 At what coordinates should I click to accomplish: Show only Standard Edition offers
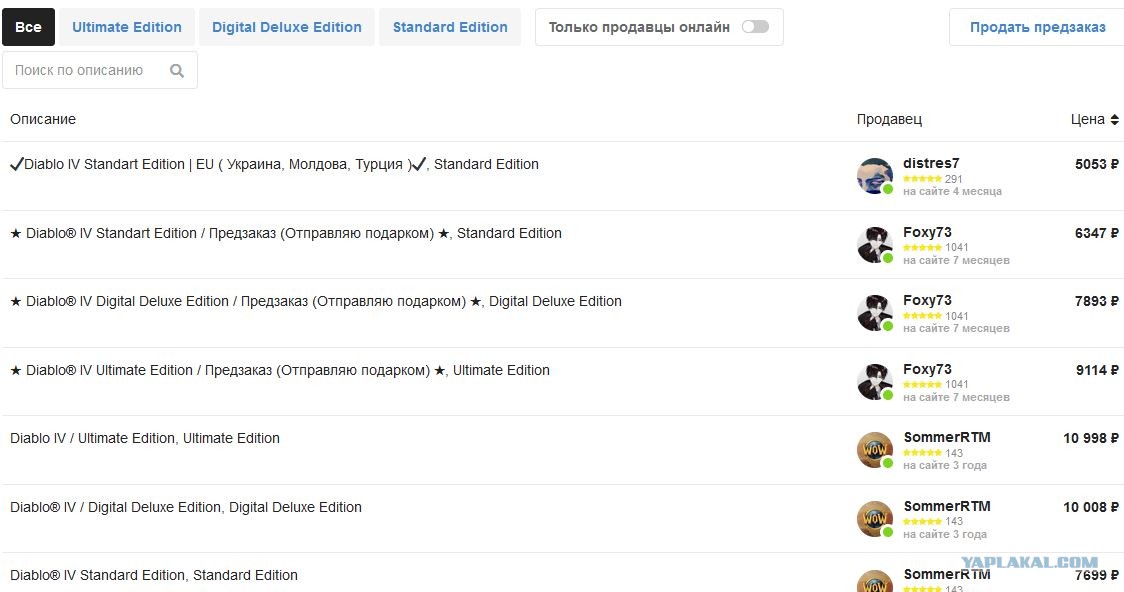pyautogui.click(x=450, y=27)
